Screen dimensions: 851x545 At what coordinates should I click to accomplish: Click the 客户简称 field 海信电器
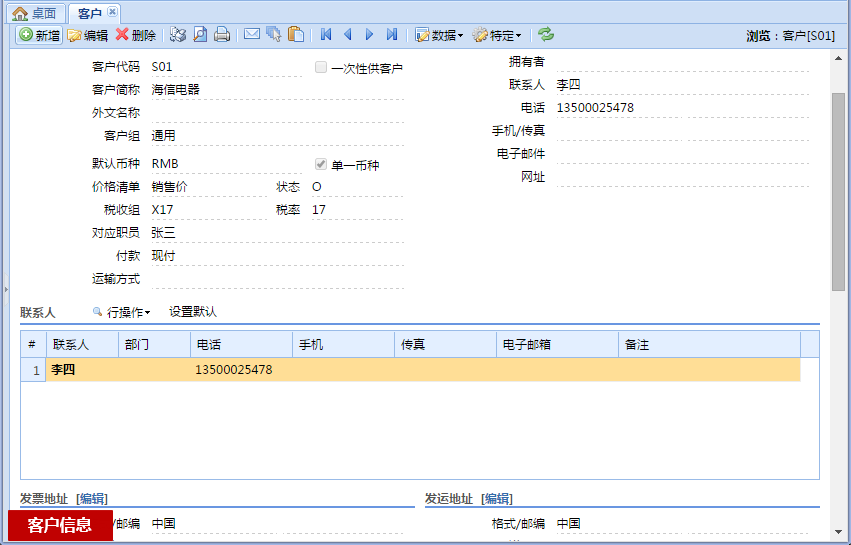[277, 90]
